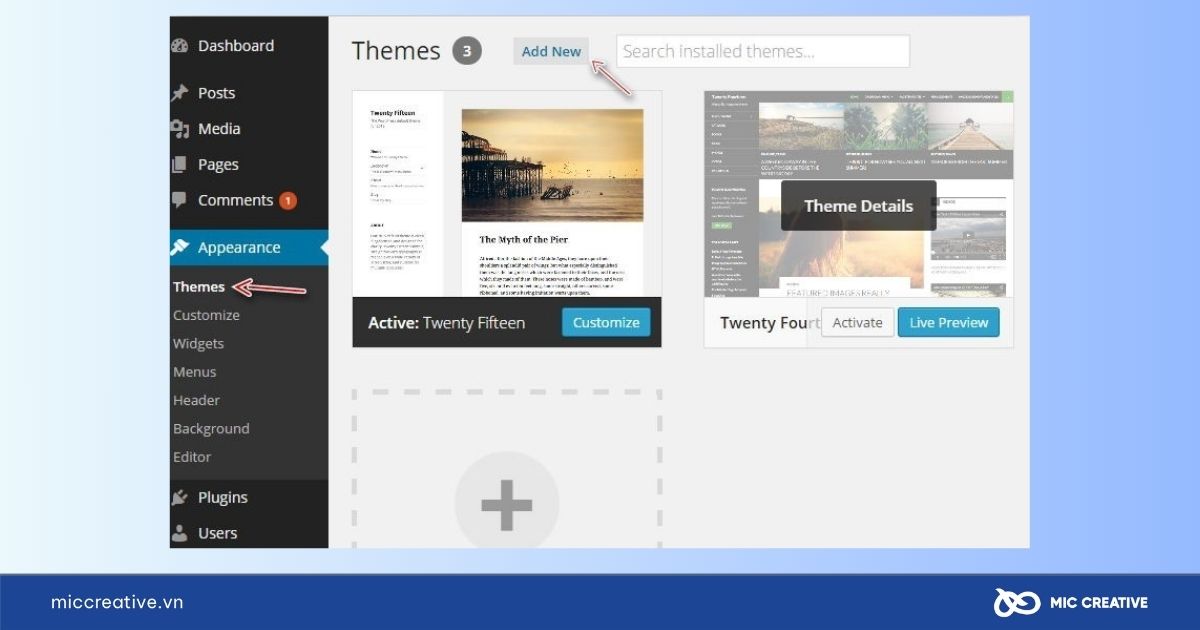Click the Themes page heading

tap(396, 51)
